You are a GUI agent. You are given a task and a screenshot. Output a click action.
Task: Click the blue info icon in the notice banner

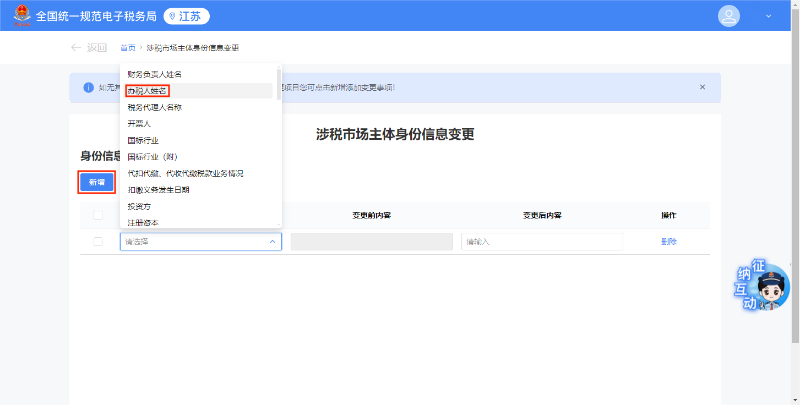point(89,87)
